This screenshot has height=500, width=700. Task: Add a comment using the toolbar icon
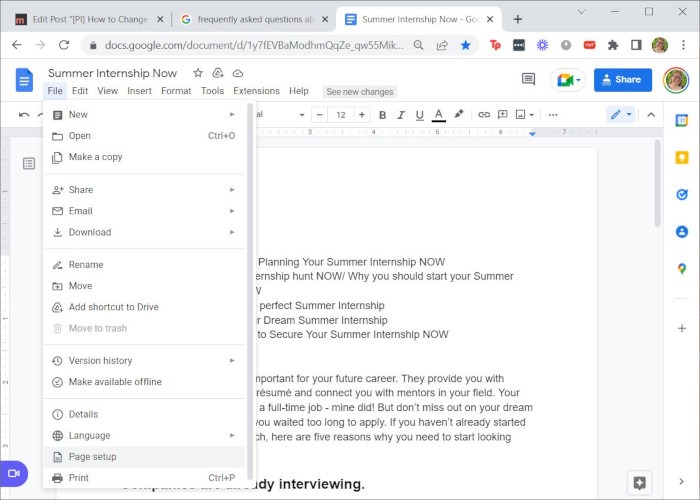coord(503,115)
